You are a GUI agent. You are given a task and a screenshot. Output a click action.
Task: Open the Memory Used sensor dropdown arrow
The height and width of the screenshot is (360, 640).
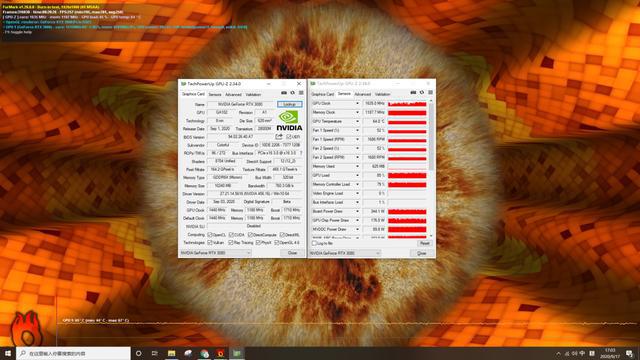point(358,167)
